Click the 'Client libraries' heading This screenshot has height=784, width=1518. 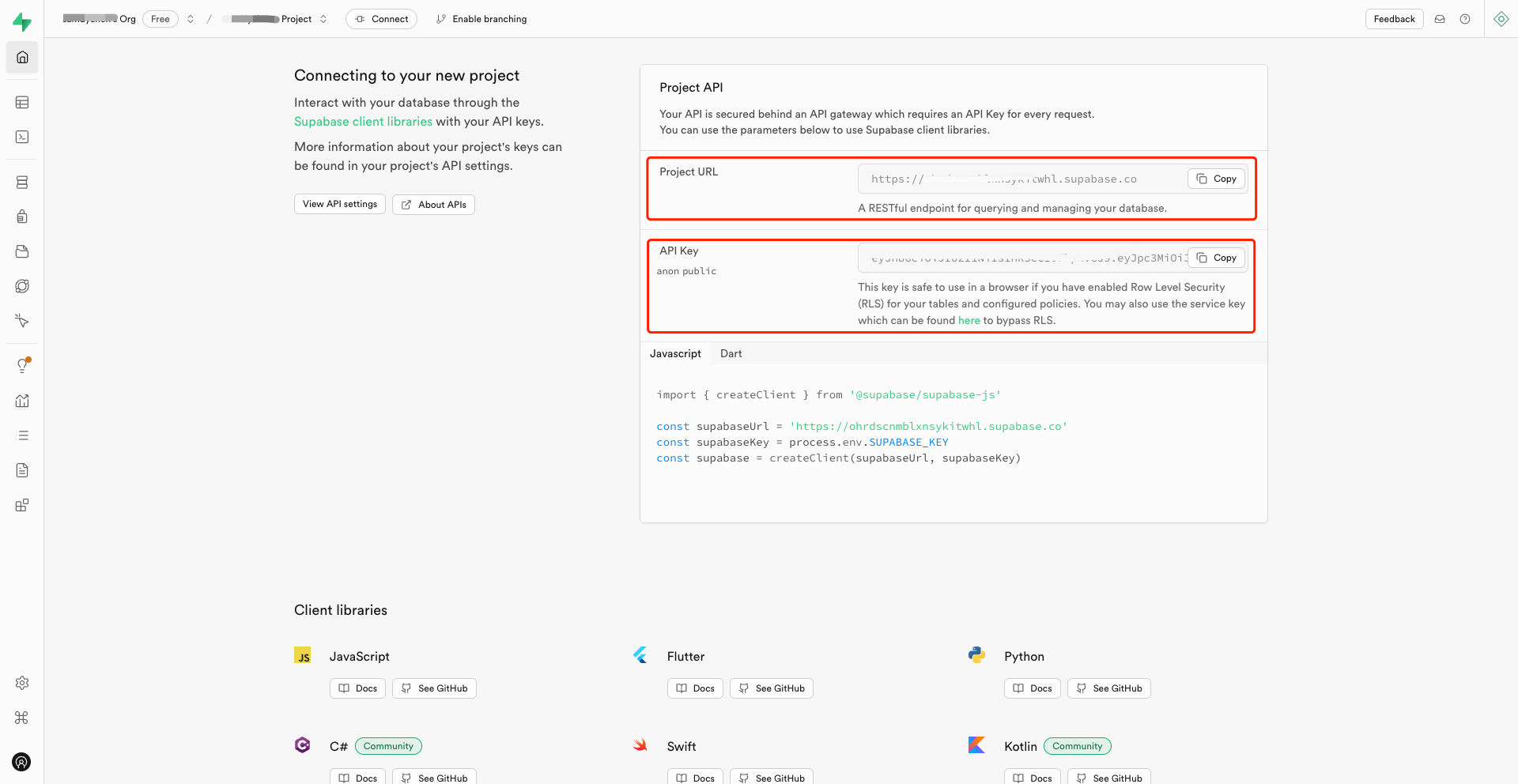(x=341, y=610)
